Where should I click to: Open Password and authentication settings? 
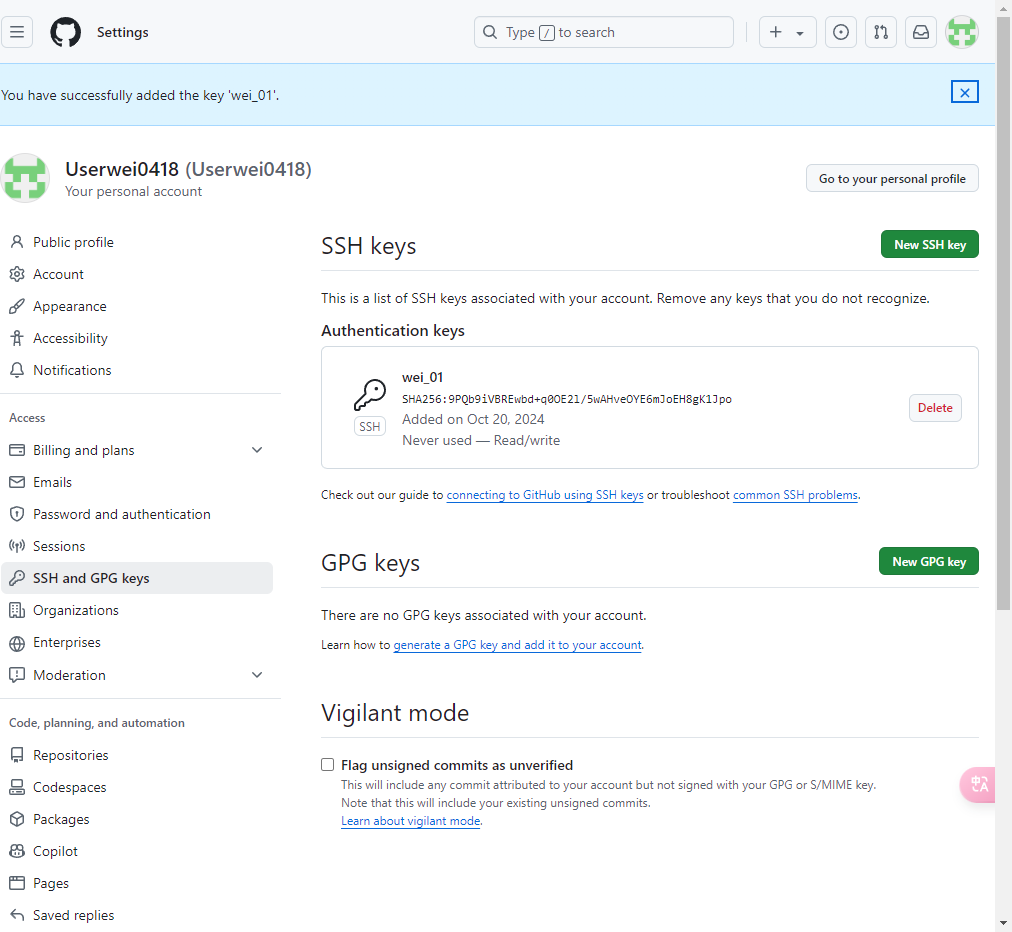(136, 514)
